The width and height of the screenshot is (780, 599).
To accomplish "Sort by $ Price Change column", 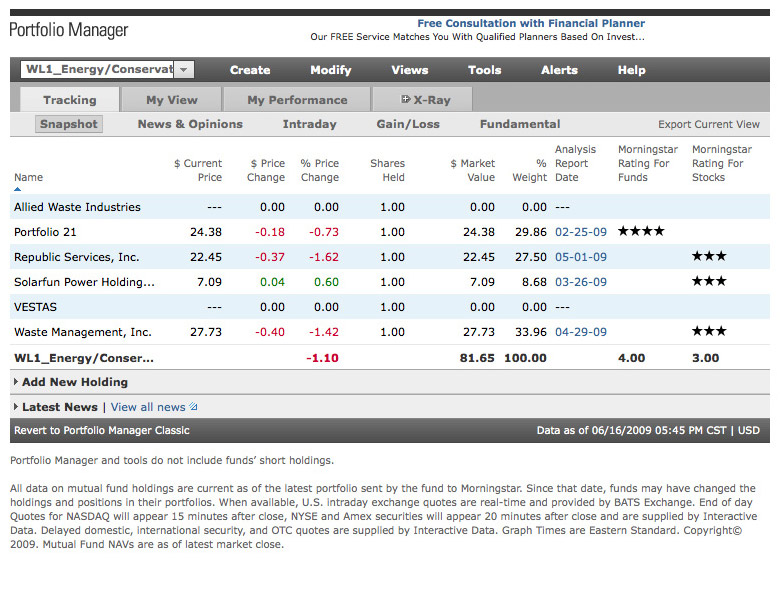I will click(x=266, y=171).
